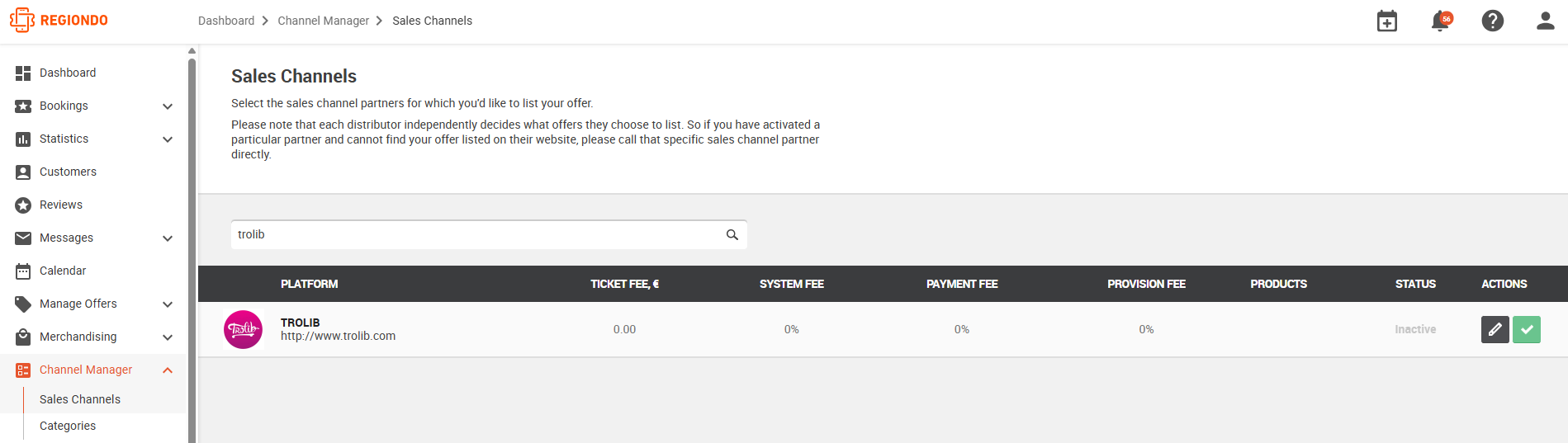Click Dashboard breadcrumb link
The image size is (1568, 443).
(x=226, y=21)
